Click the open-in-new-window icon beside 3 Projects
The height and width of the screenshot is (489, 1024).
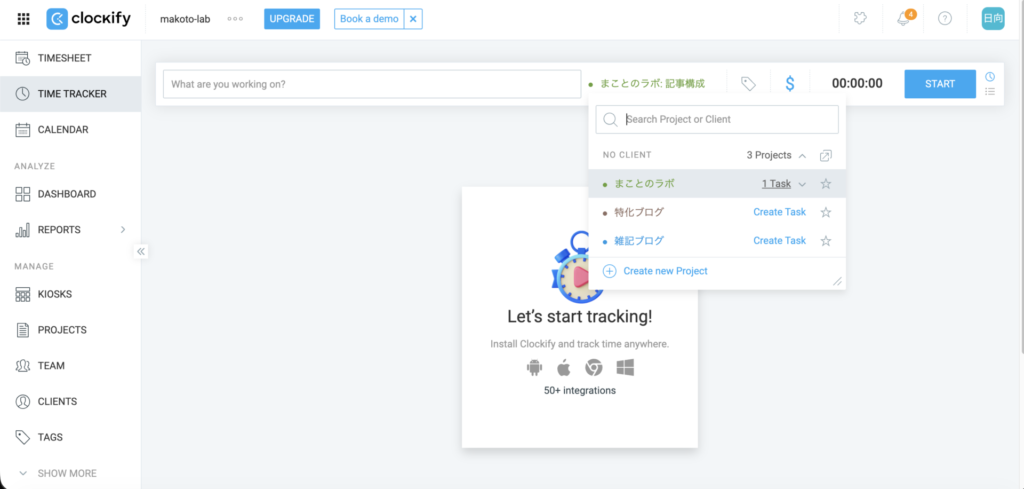(x=825, y=156)
